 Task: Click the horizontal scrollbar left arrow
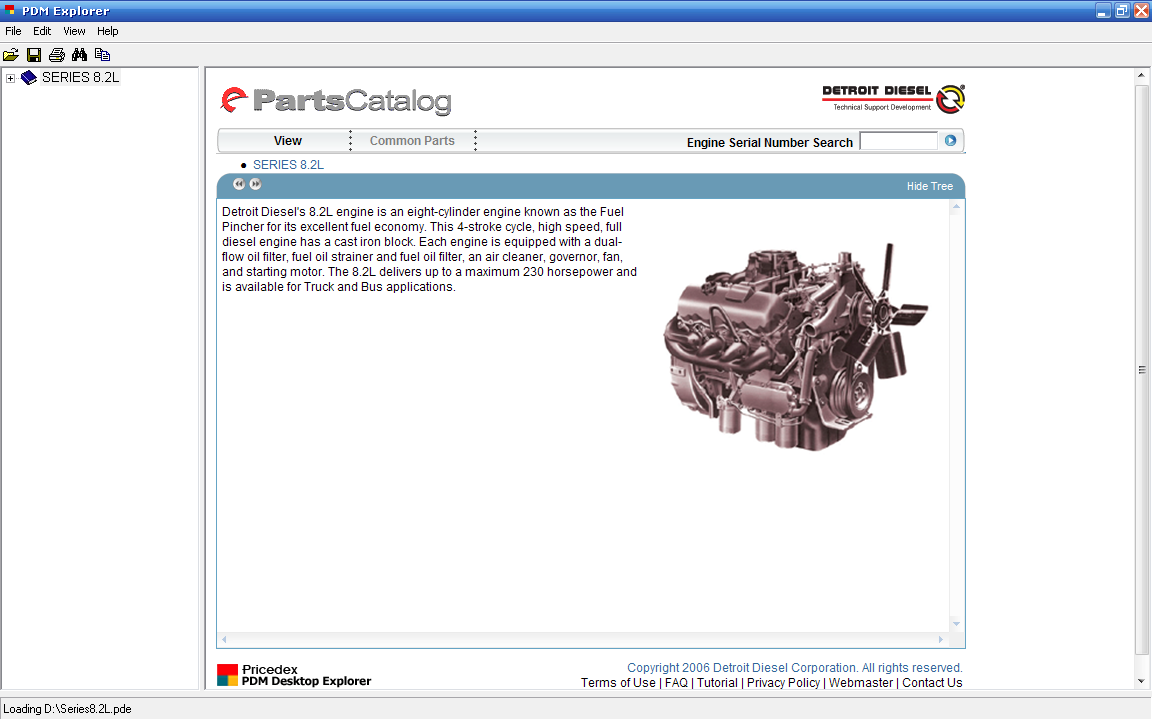[224, 639]
